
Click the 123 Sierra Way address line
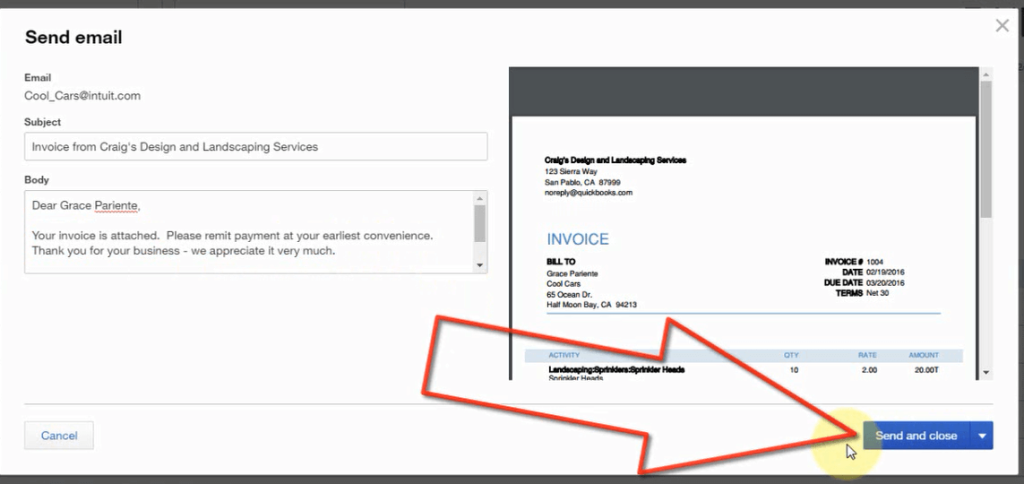[x=571, y=172]
